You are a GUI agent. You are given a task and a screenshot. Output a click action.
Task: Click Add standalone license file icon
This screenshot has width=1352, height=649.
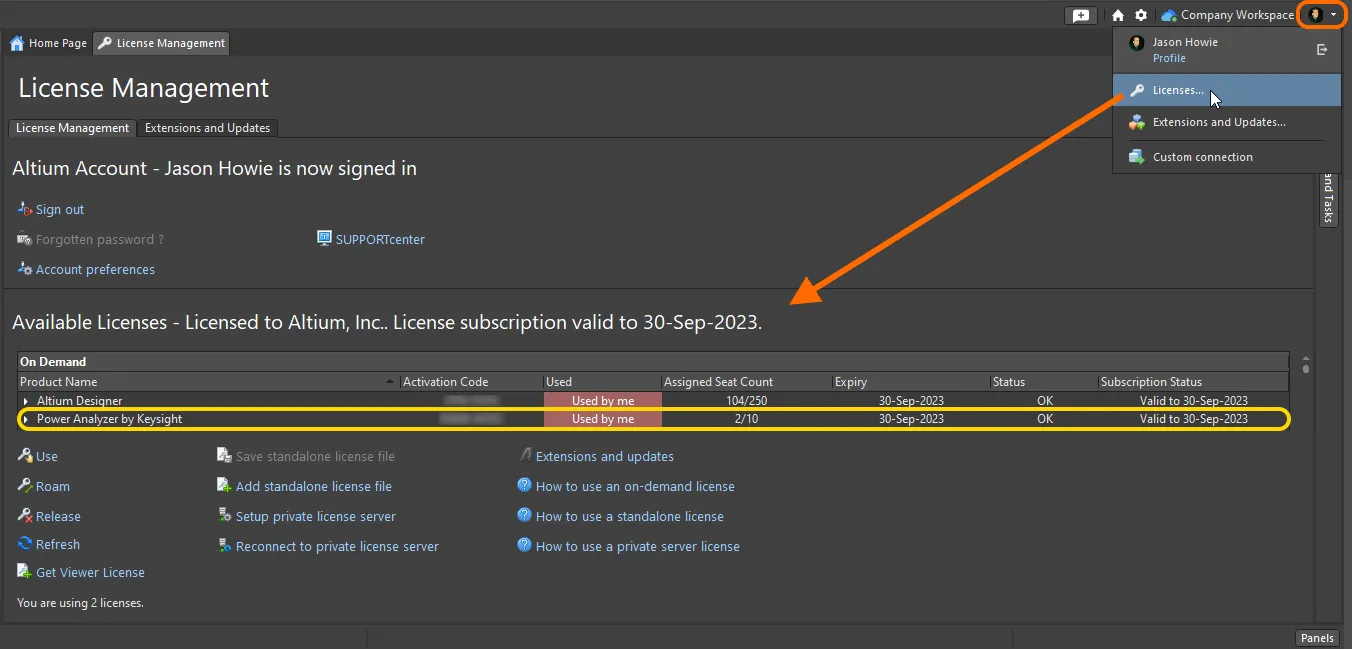pos(225,486)
